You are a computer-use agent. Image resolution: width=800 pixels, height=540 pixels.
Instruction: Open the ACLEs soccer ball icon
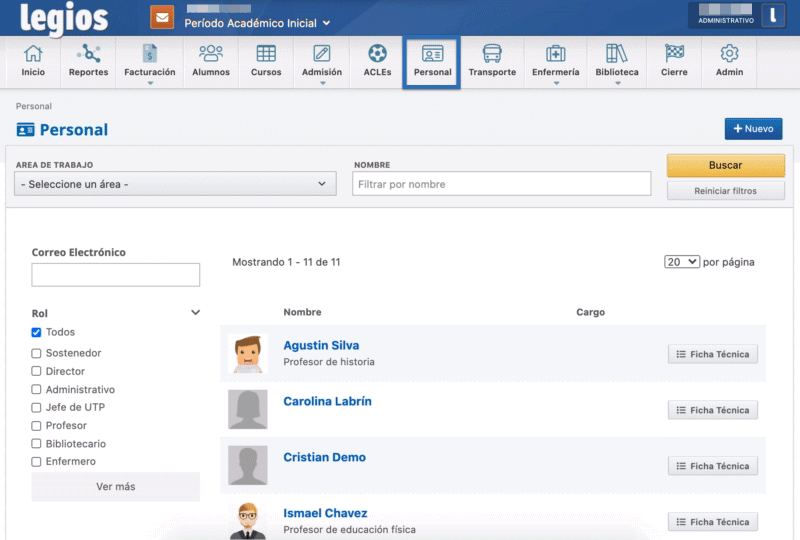(x=377, y=60)
